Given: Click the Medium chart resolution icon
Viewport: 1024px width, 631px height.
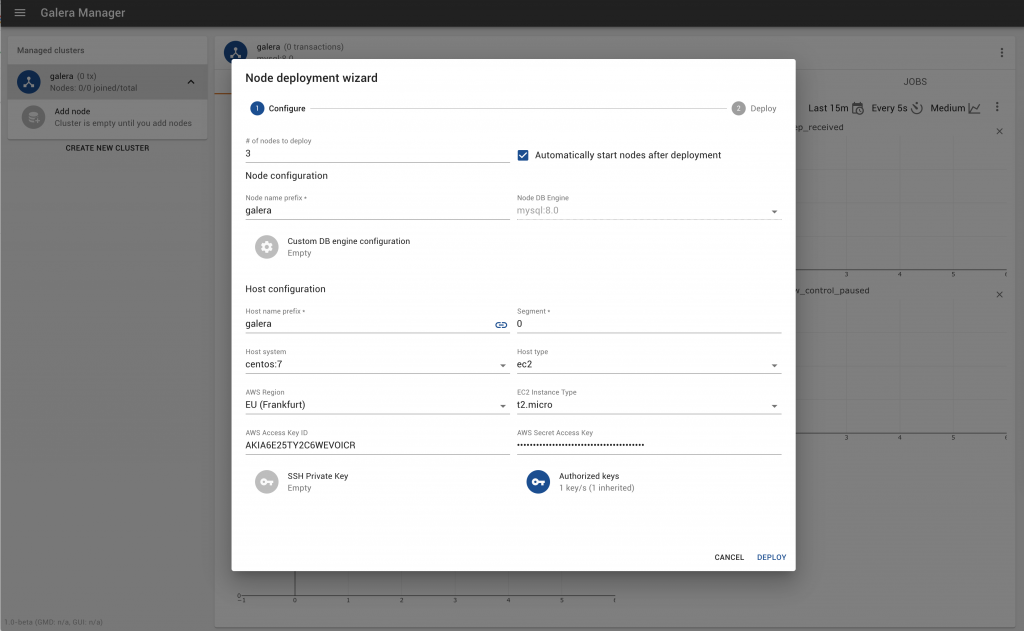Looking at the screenshot, I should coord(974,108).
